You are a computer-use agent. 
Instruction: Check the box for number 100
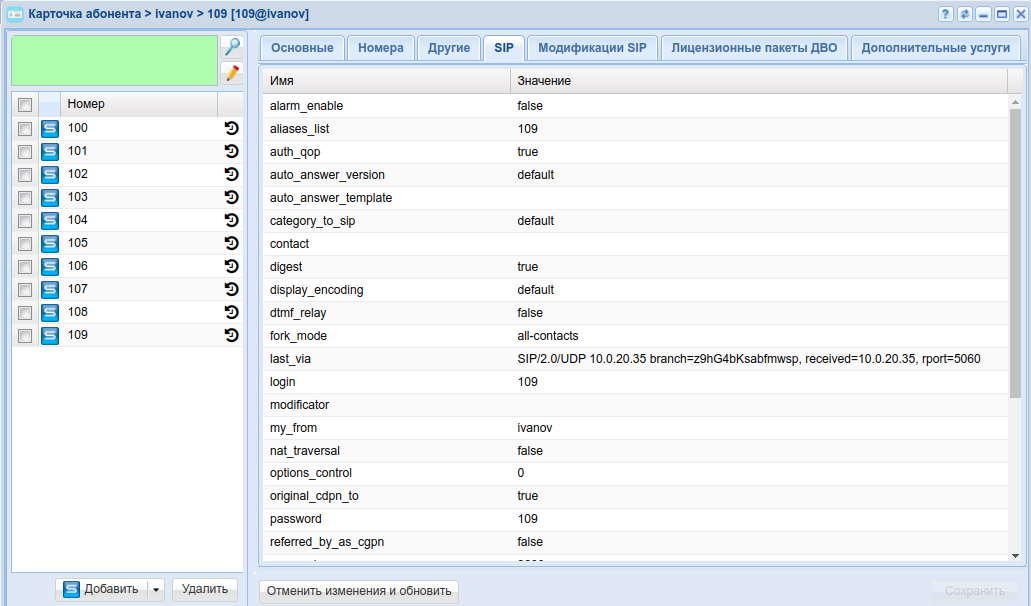25,129
